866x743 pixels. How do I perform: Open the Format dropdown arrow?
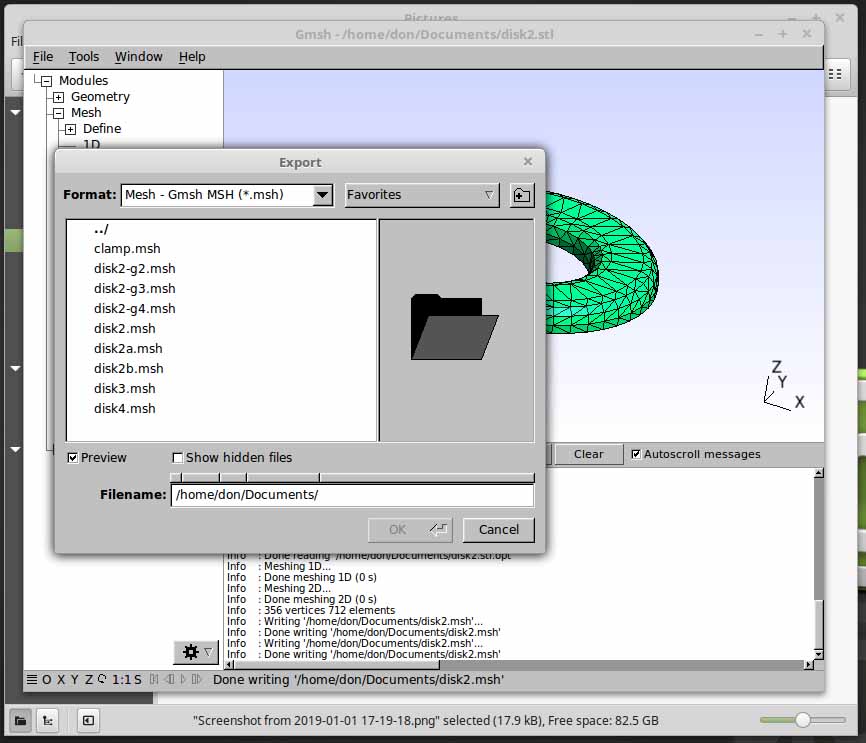coord(323,195)
